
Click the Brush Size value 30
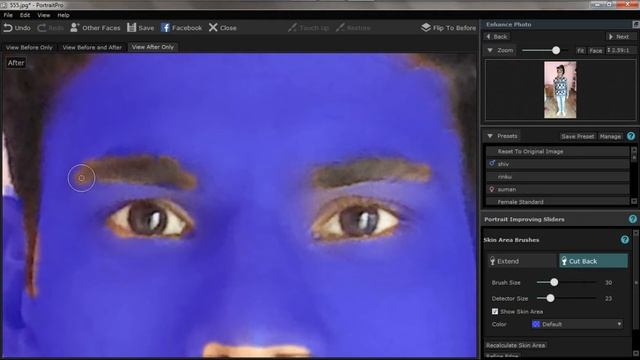click(608, 282)
